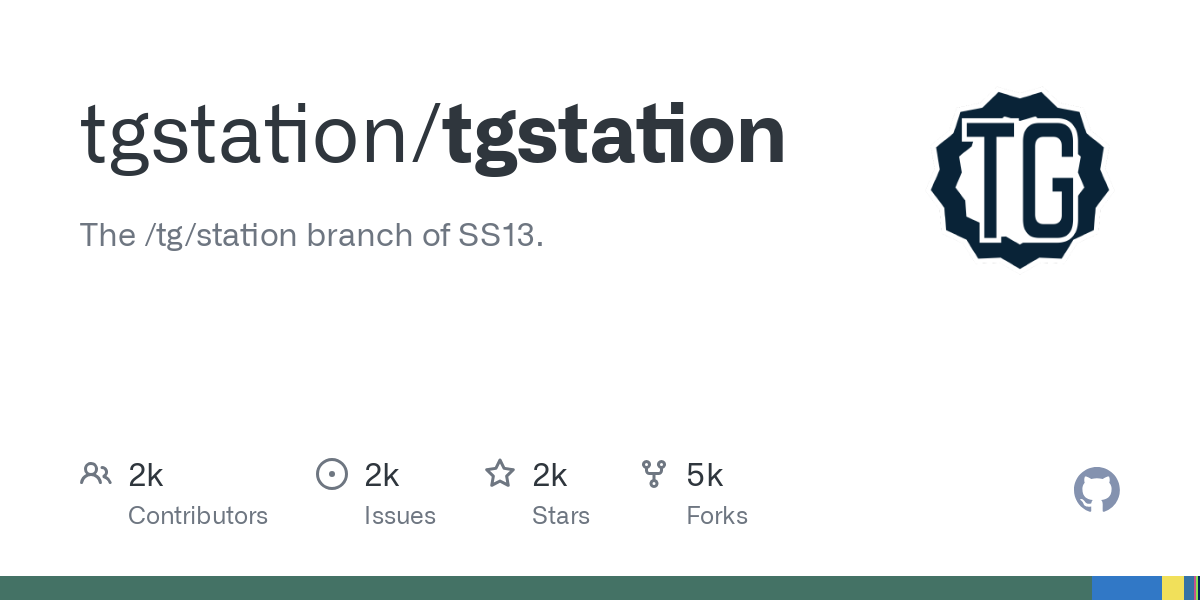
Task: Click the Issues circle-dot icon
Action: [x=331, y=474]
